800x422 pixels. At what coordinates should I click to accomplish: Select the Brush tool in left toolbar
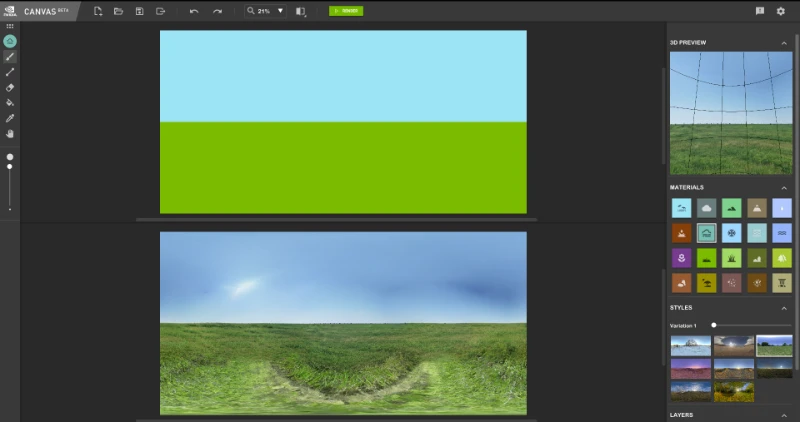10,57
